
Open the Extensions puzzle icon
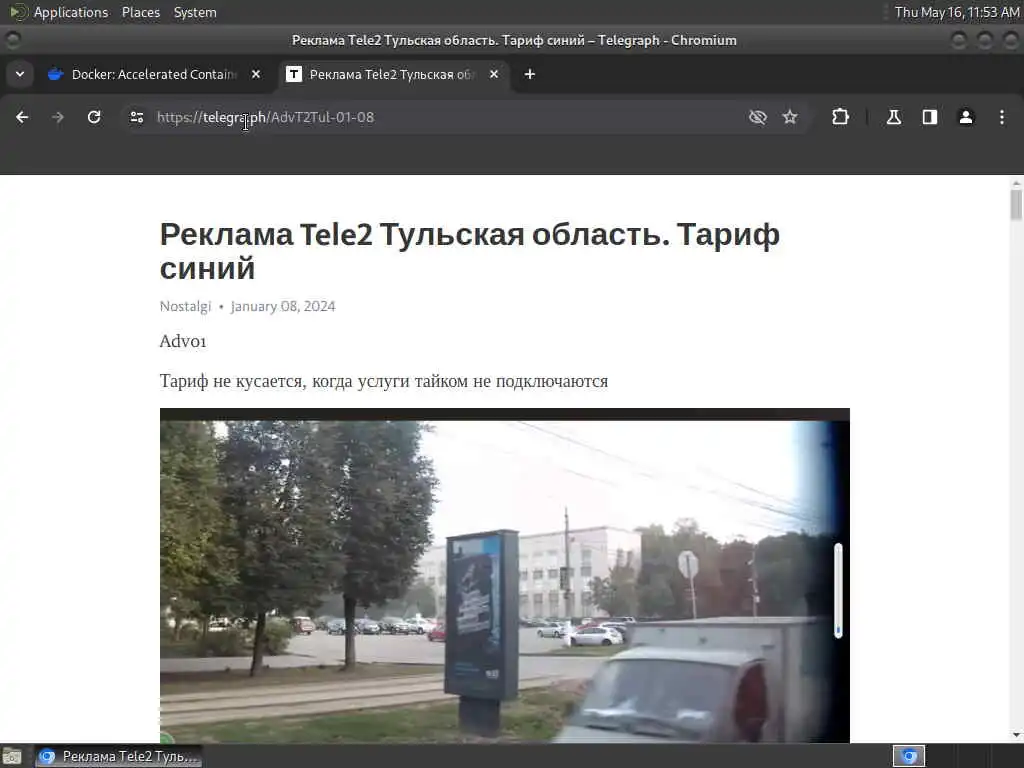click(840, 117)
